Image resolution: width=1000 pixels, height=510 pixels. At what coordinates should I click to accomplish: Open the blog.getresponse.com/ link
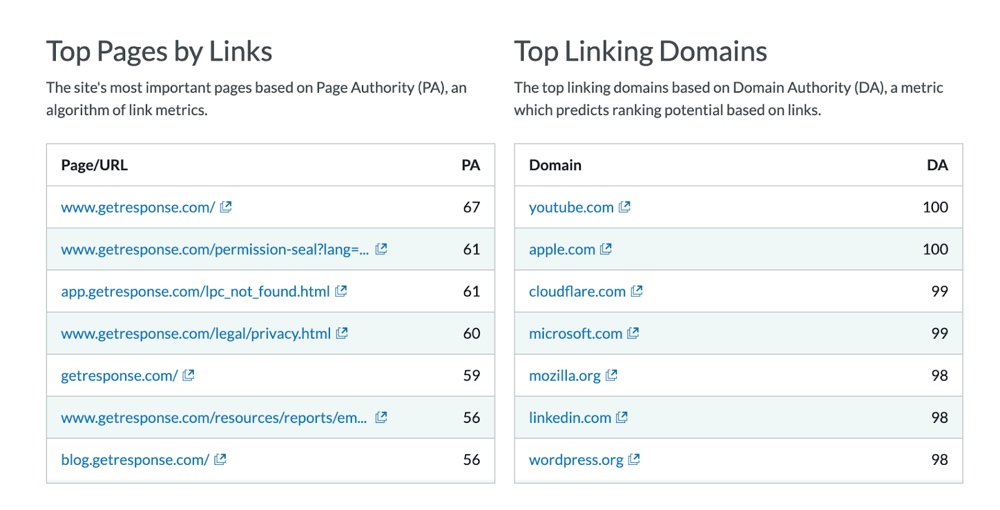pyautogui.click(x=135, y=460)
